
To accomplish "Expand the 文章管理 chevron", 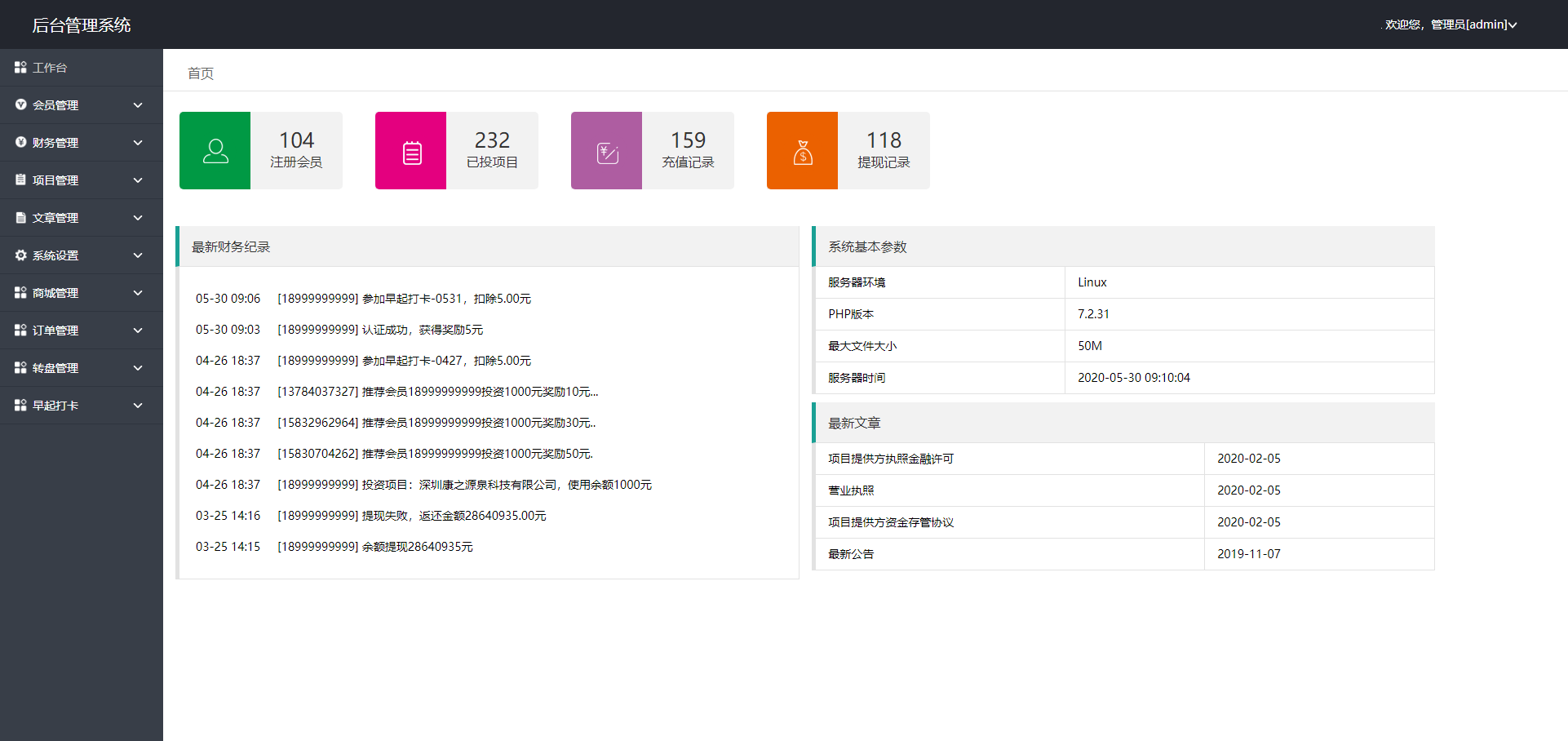I will pyautogui.click(x=138, y=218).
